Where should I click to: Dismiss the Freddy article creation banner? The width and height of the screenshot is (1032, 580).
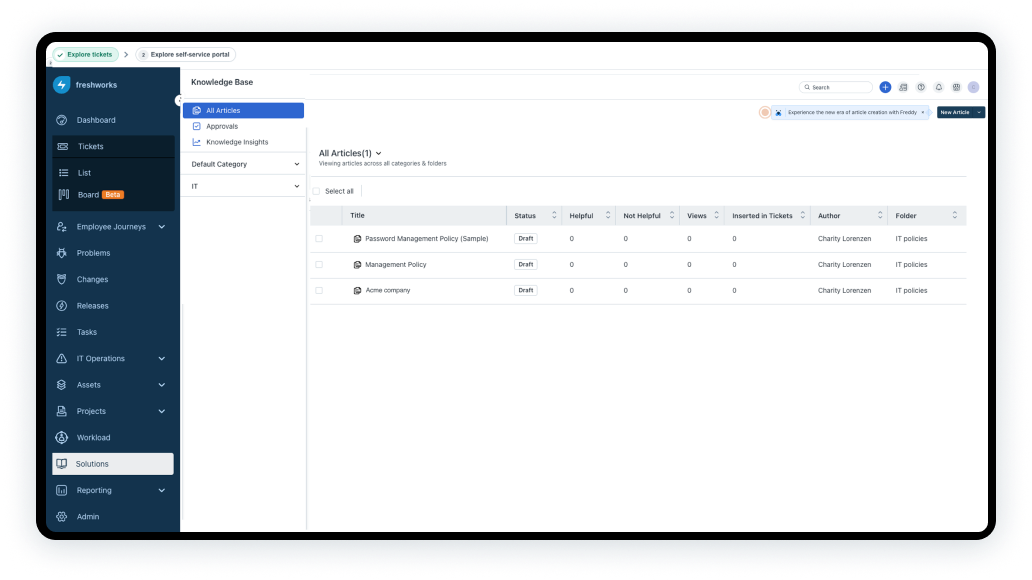(x=923, y=113)
